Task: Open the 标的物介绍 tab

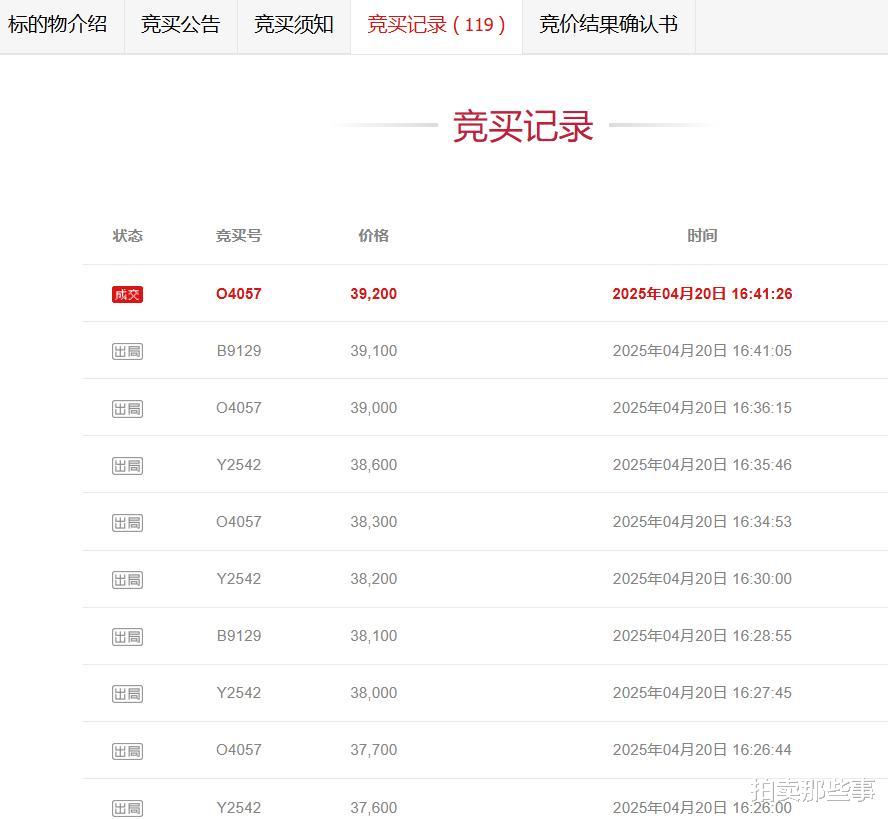Action: point(58,24)
